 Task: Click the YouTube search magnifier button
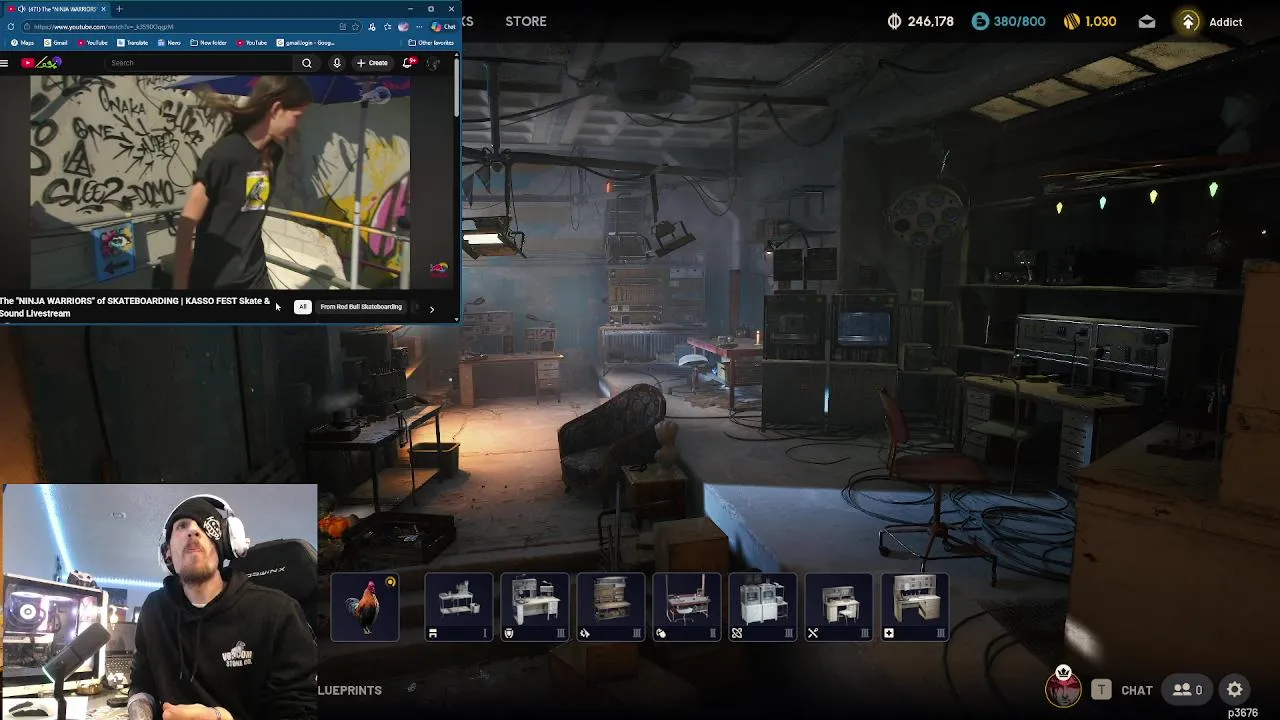pyautogui.click(x=307, y=63)
